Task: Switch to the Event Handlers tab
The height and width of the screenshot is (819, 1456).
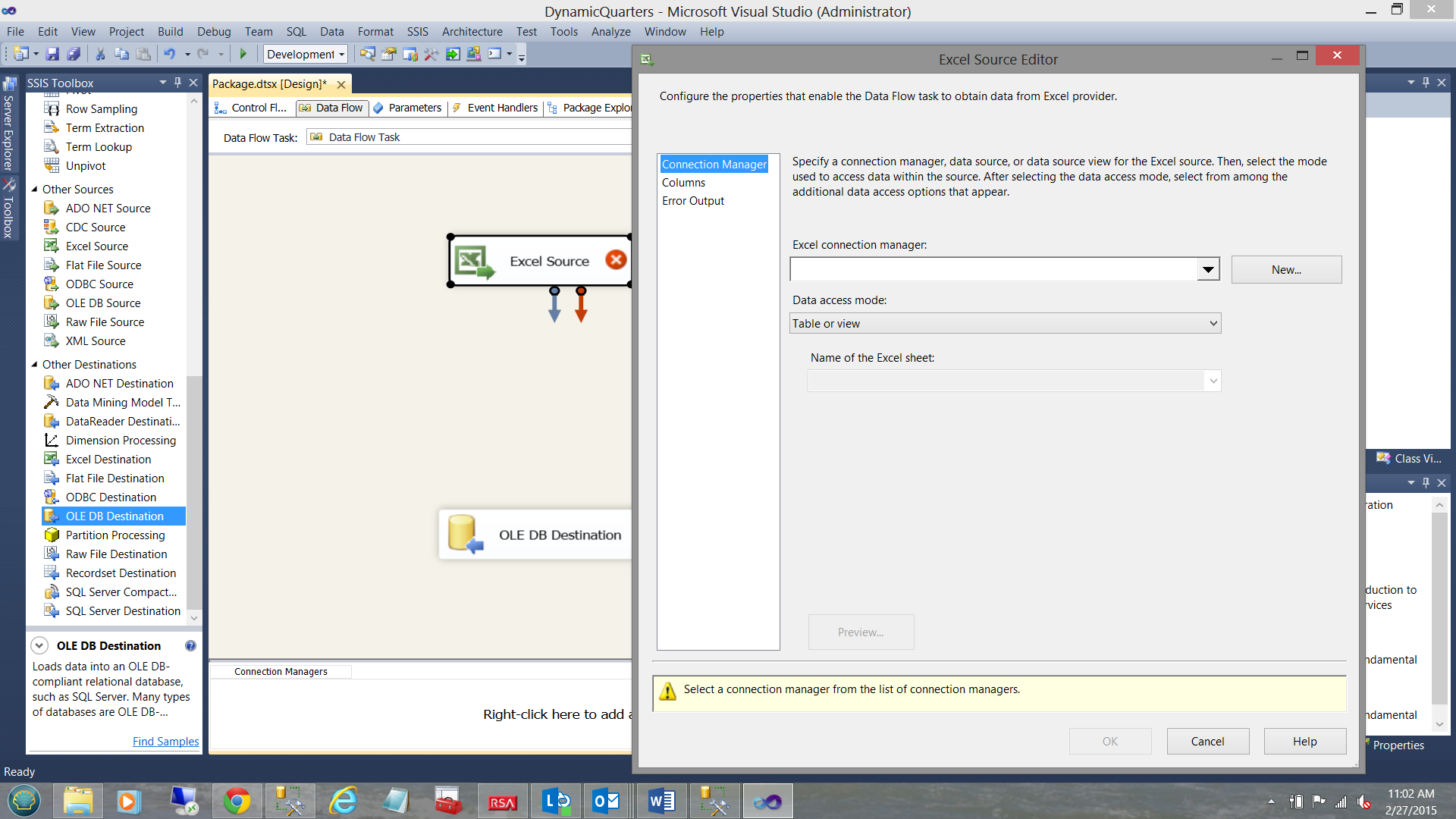Action: click(501, 108)
